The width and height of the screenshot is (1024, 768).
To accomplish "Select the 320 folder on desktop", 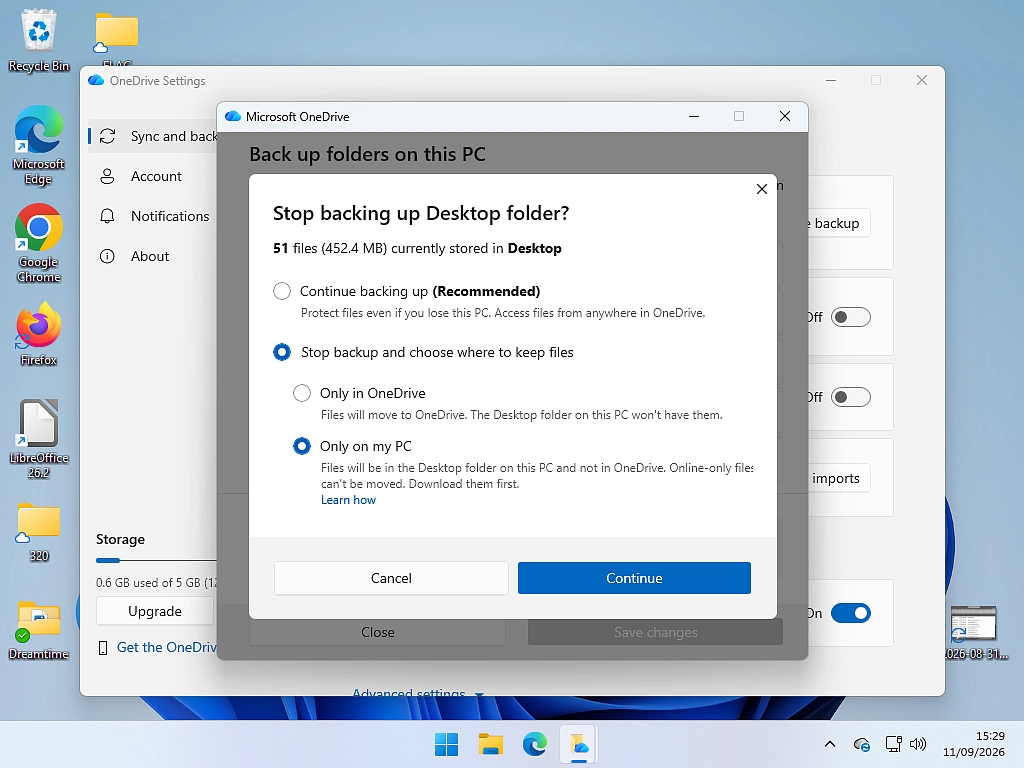I will point(39,532).
